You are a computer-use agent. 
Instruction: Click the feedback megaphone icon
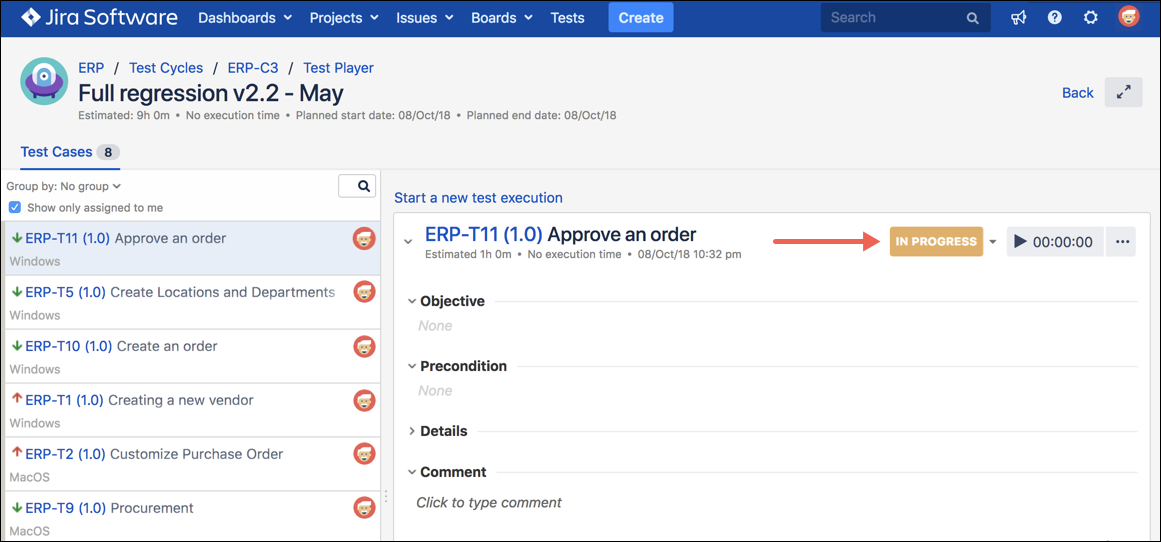1018,18
